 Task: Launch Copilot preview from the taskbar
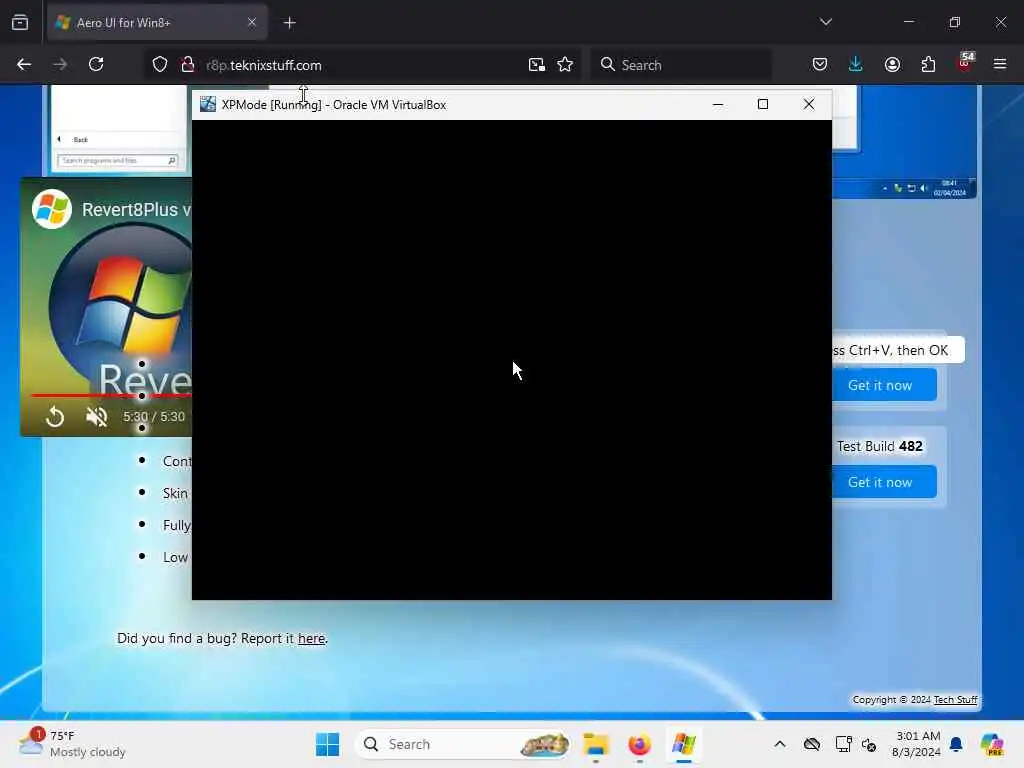coord(992,744)
